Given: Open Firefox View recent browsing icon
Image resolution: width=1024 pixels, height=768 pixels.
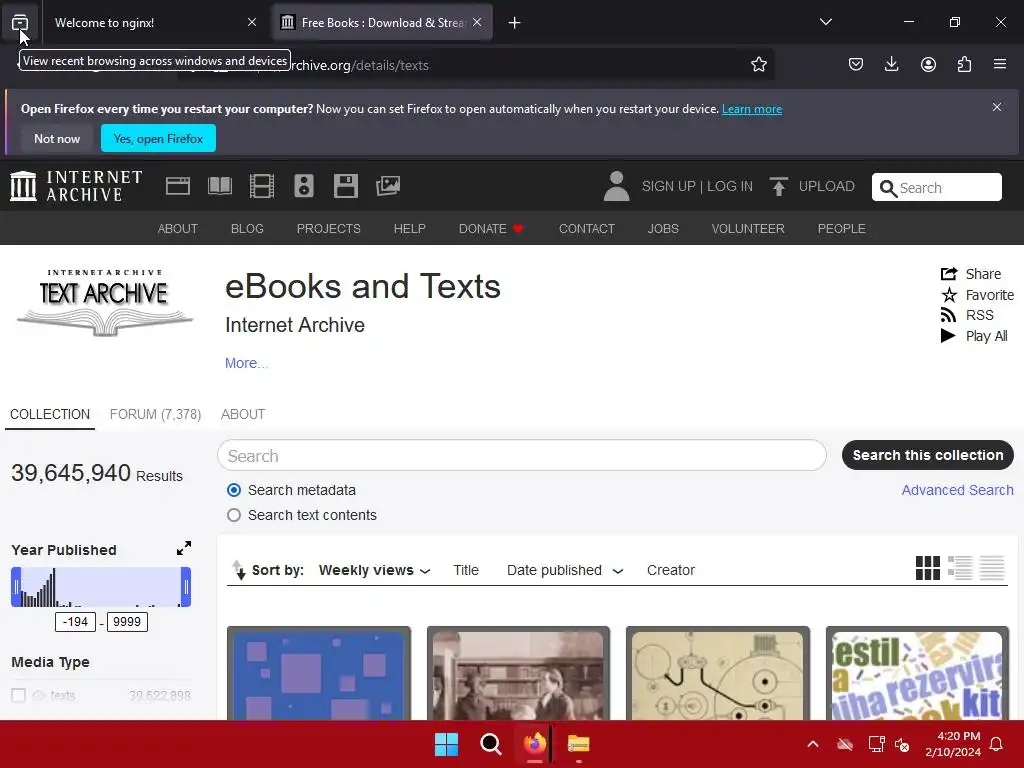Looking at the screenshot, I should (x=20, y=22).
